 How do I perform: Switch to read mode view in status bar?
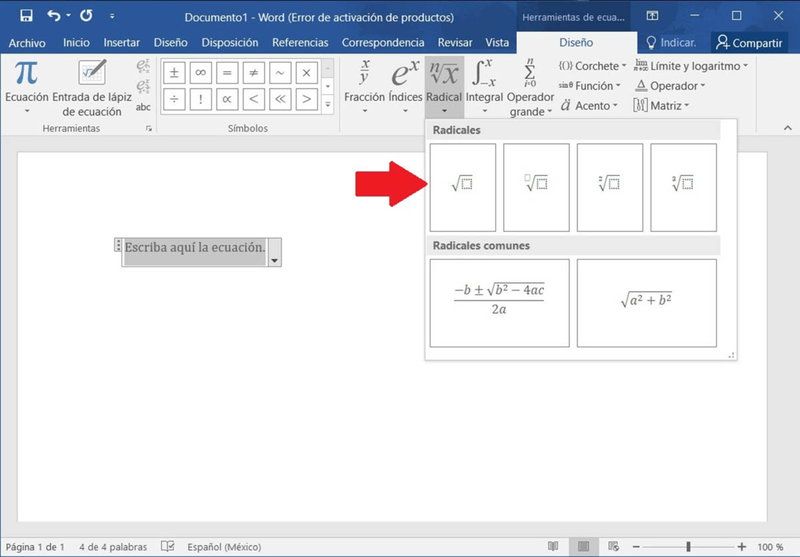553,546
